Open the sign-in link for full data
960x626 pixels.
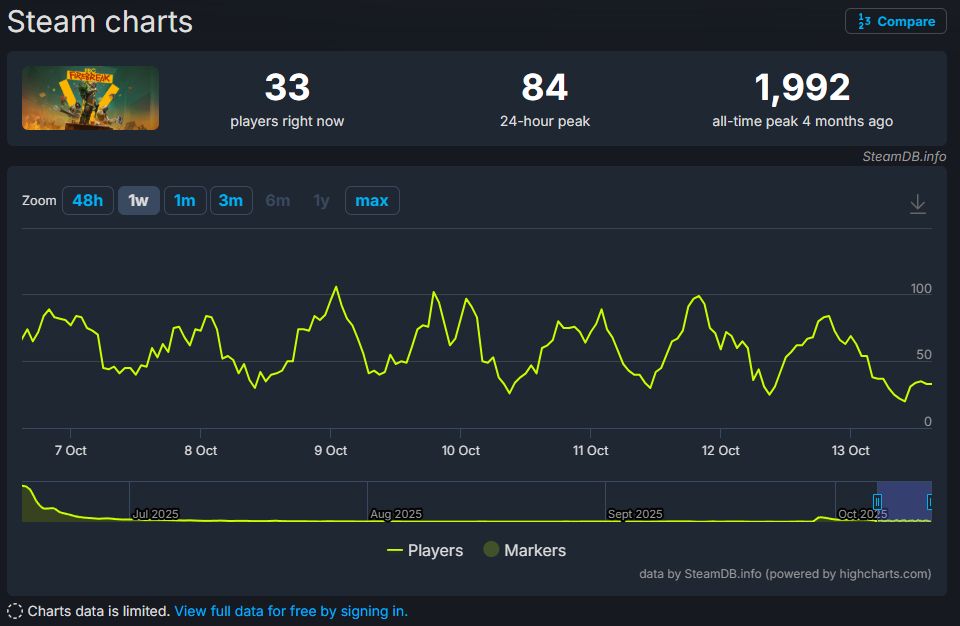291,611
